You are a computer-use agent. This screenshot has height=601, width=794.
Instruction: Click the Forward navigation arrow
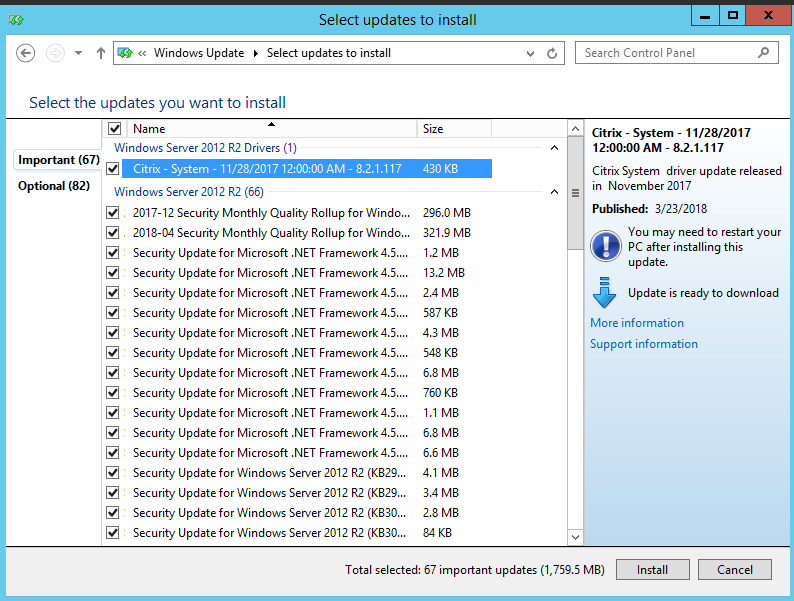click(x=55, y=53)
